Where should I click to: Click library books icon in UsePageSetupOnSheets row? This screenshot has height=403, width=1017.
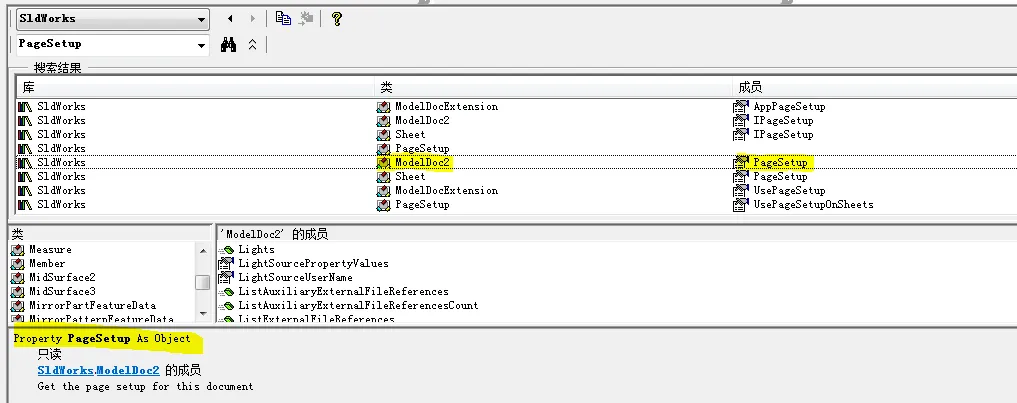25,204
